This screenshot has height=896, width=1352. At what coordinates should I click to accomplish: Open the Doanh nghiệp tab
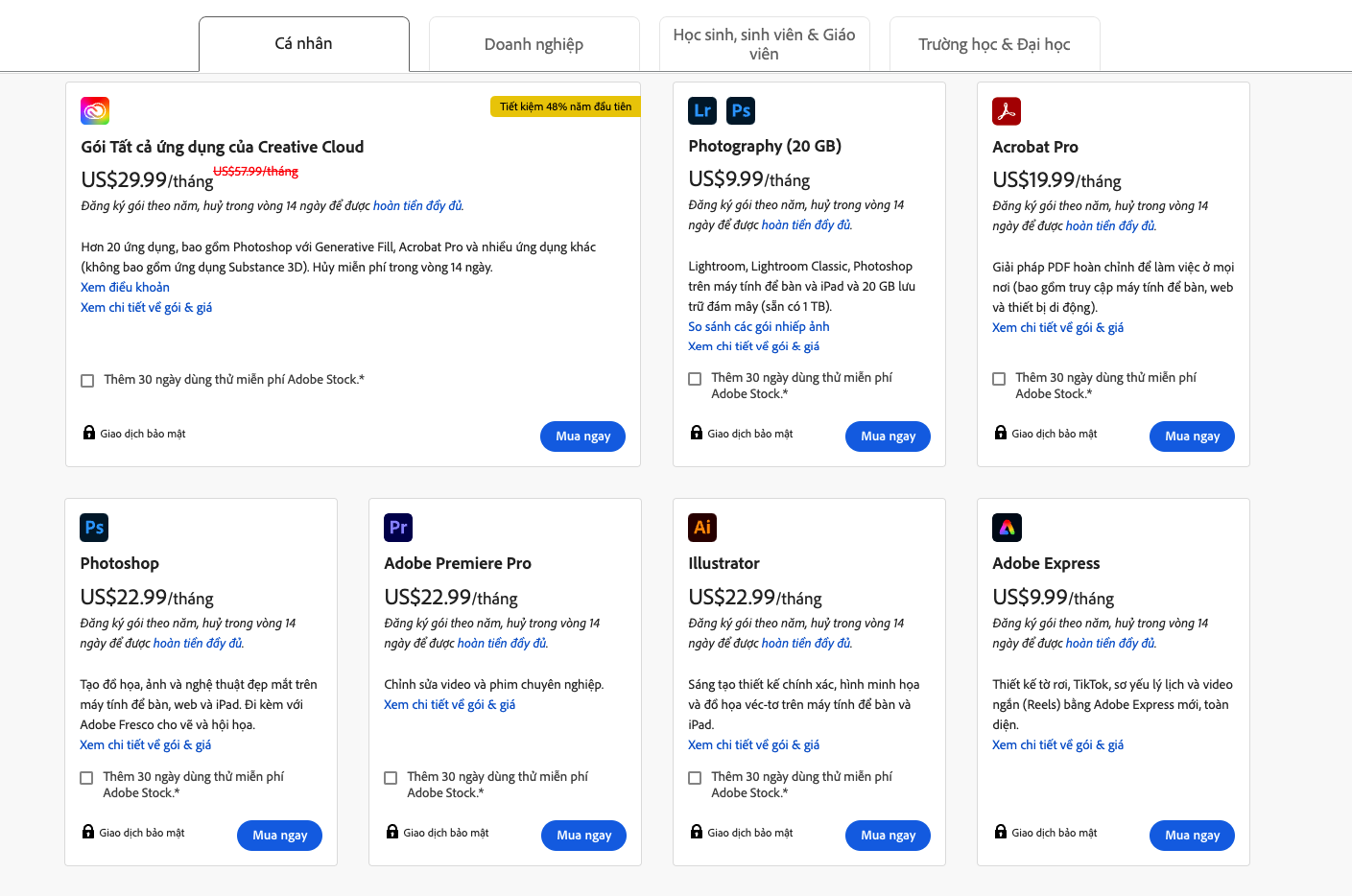pyautogui.click(x=534, y=44)
